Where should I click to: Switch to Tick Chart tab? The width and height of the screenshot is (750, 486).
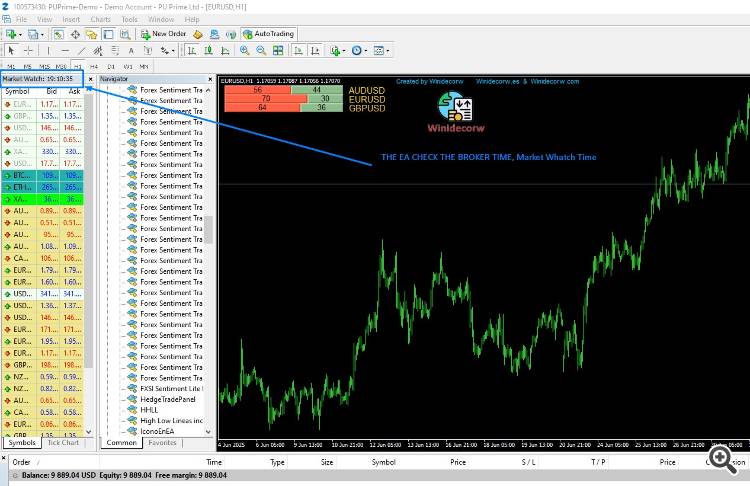[x=63, y=443]
